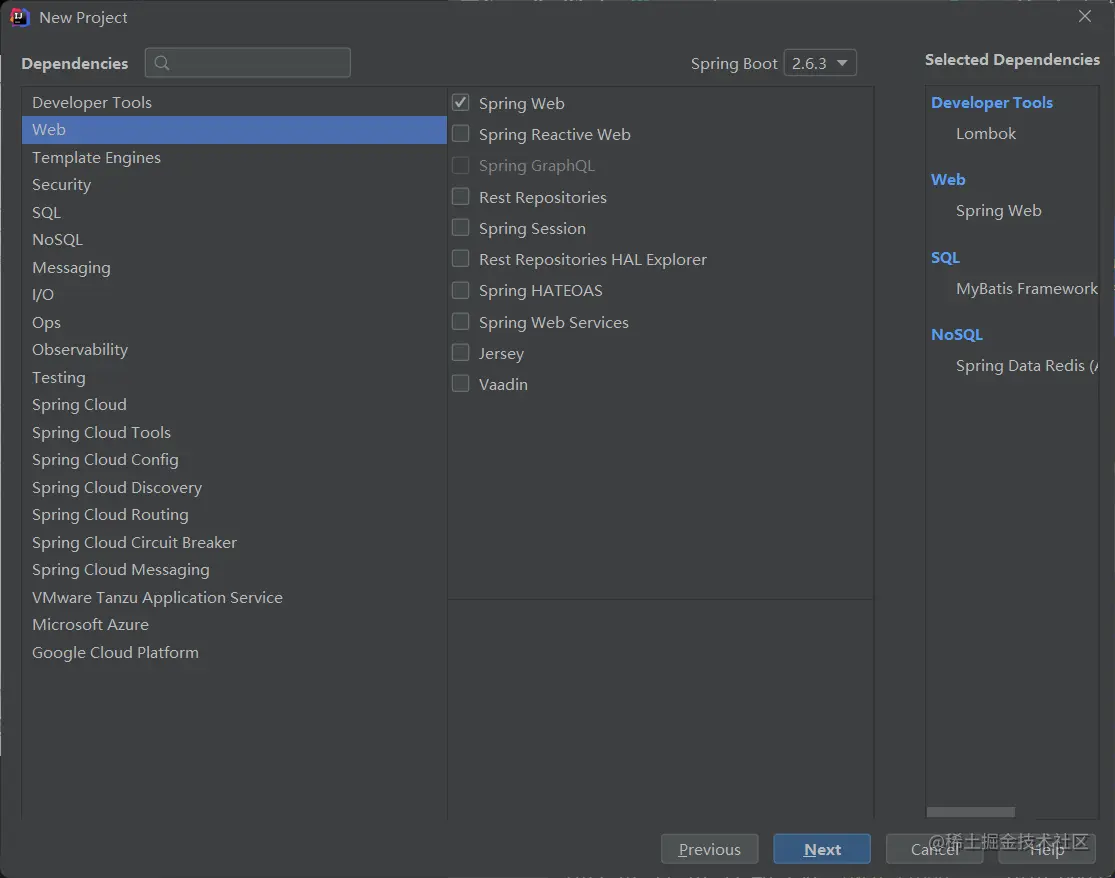Screen dimensions: 1115x878
Task: Choose the Ops category
Action: (234, 322)
